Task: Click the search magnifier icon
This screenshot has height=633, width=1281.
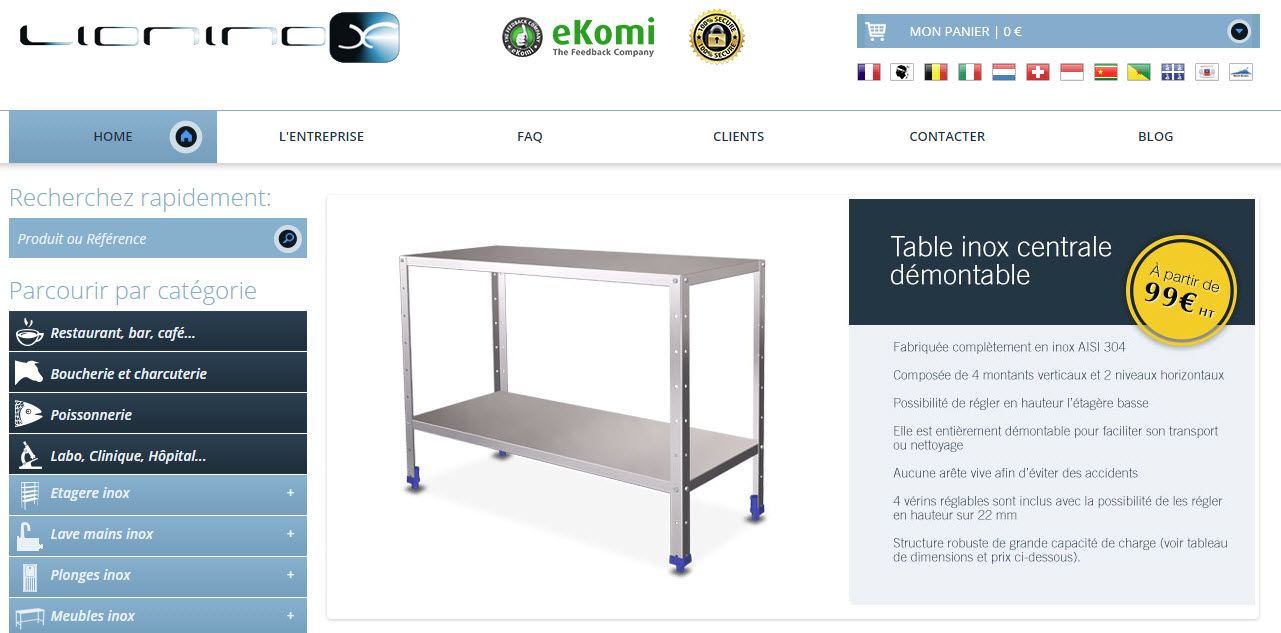Action: click(x=288, y=238)
